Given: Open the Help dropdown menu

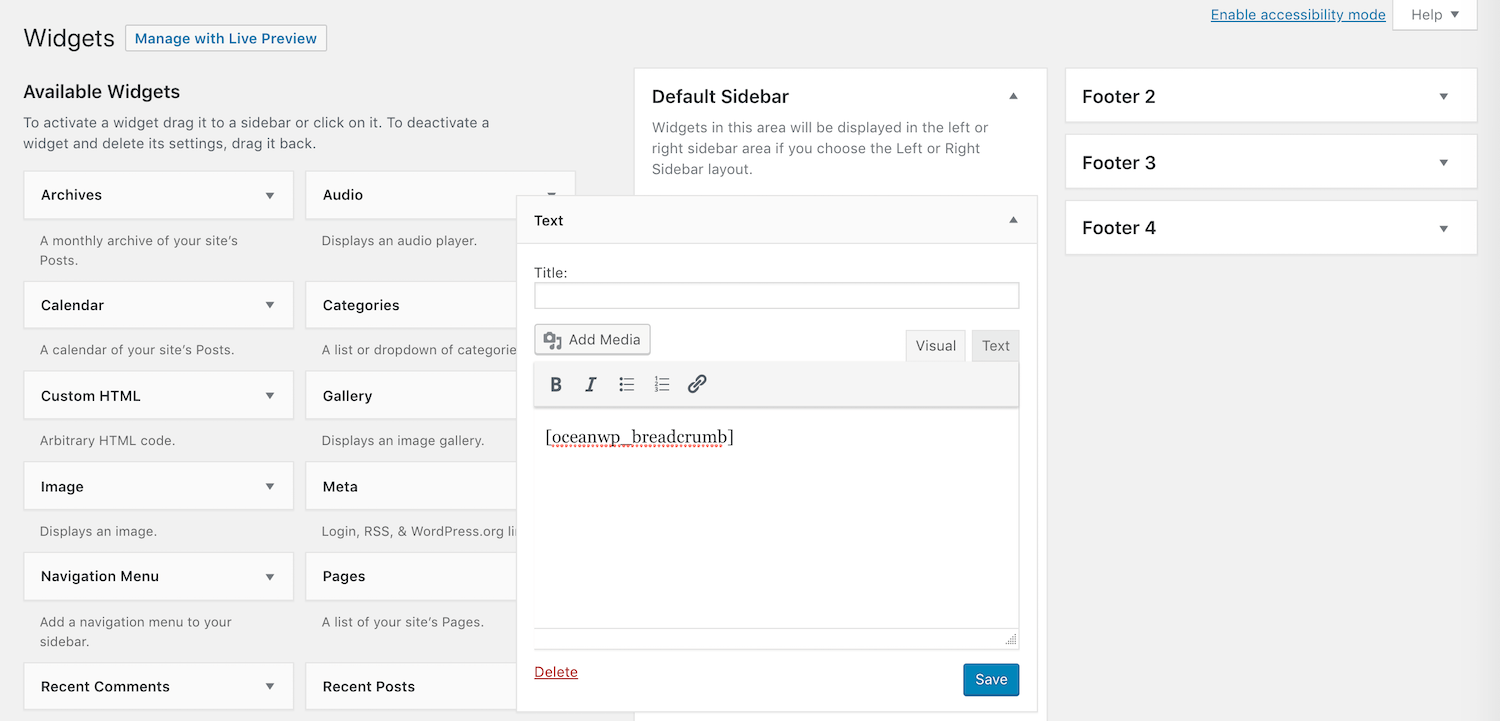Looking at the screenshot, I should coord(1434,14).
